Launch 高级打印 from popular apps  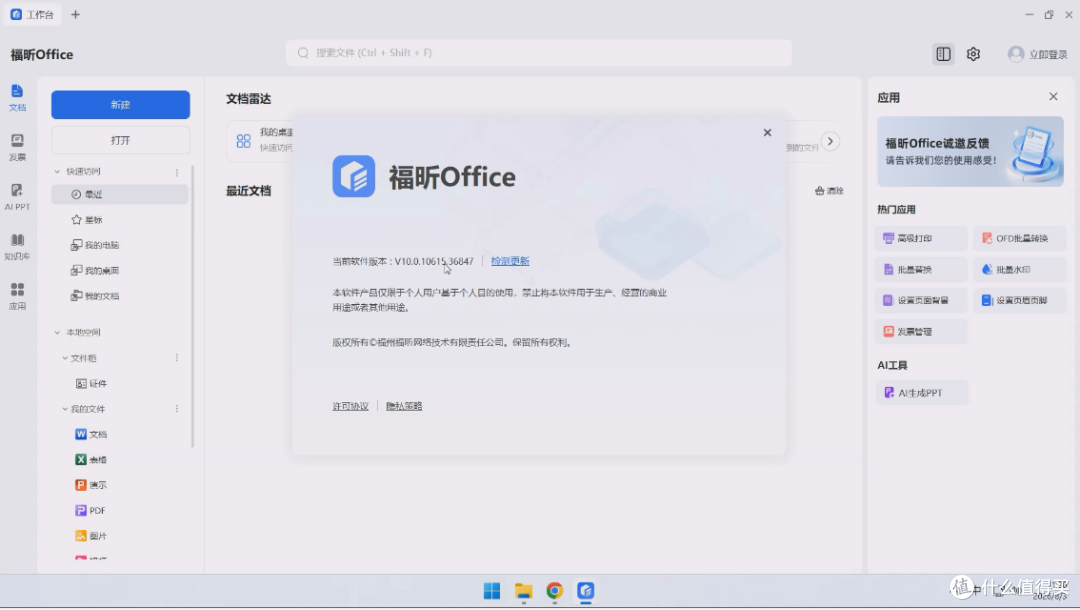click(x=921, y=238)
